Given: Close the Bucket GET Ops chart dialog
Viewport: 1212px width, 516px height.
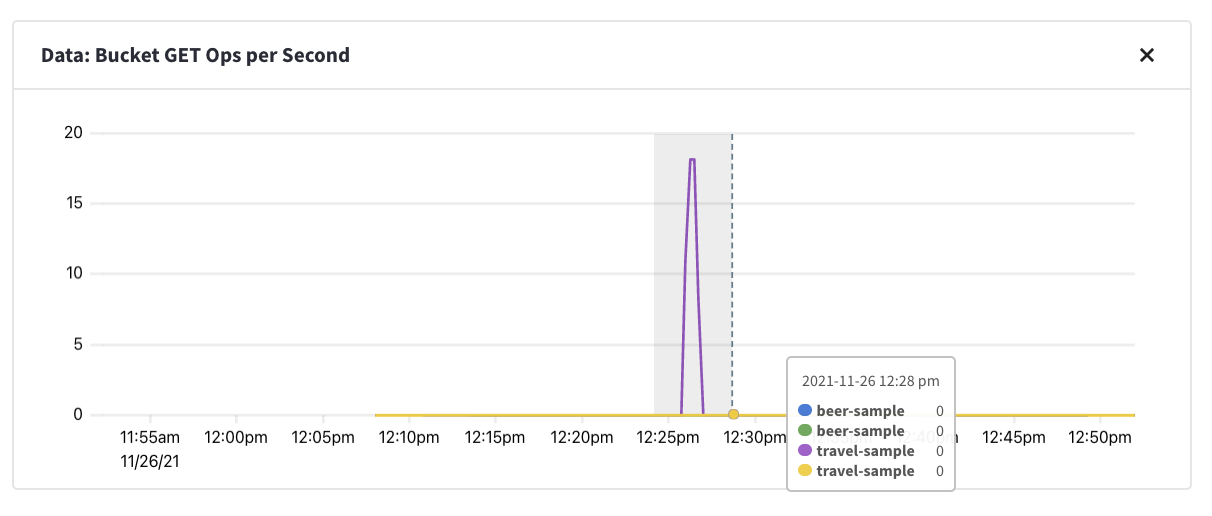Looking at the screenshot, I should tap(1147, 56).
